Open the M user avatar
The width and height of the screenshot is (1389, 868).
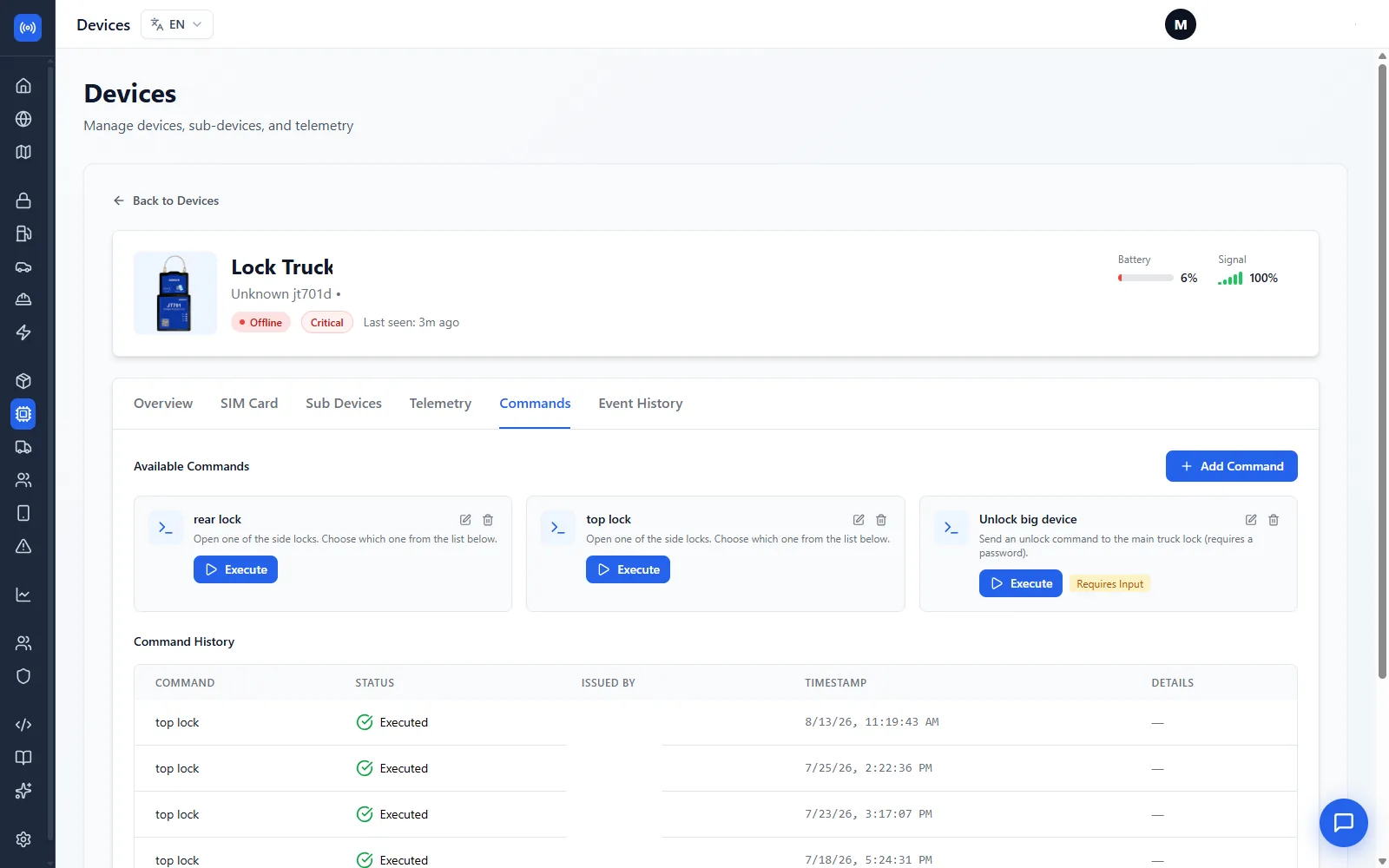[x=1180, y=24]
